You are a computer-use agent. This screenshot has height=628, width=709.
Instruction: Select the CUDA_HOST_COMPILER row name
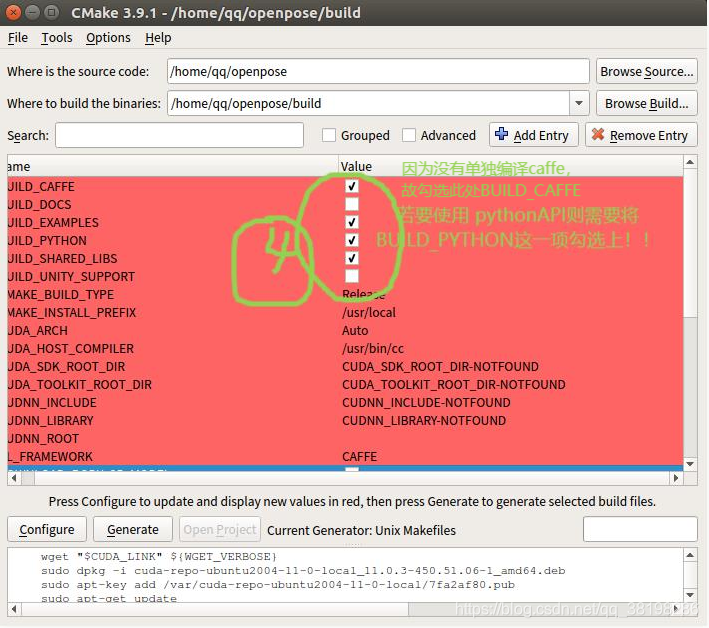[x=71, y=349]
